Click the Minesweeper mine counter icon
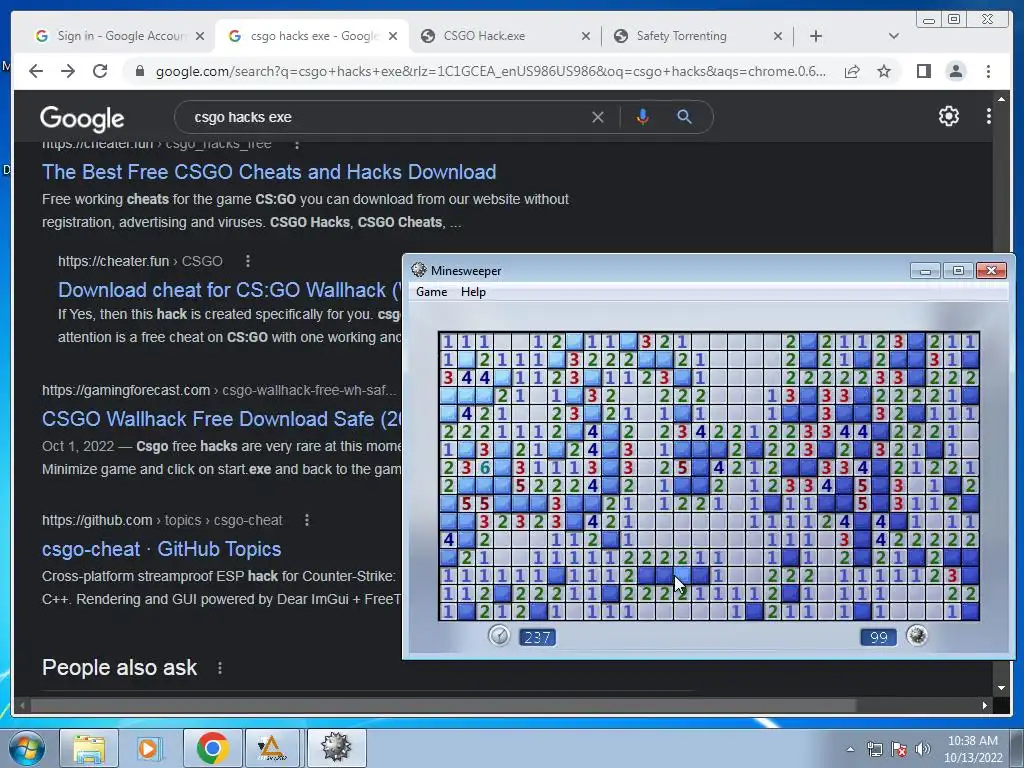This screenshot has width=1024, height=768. (x=917, y=635)
